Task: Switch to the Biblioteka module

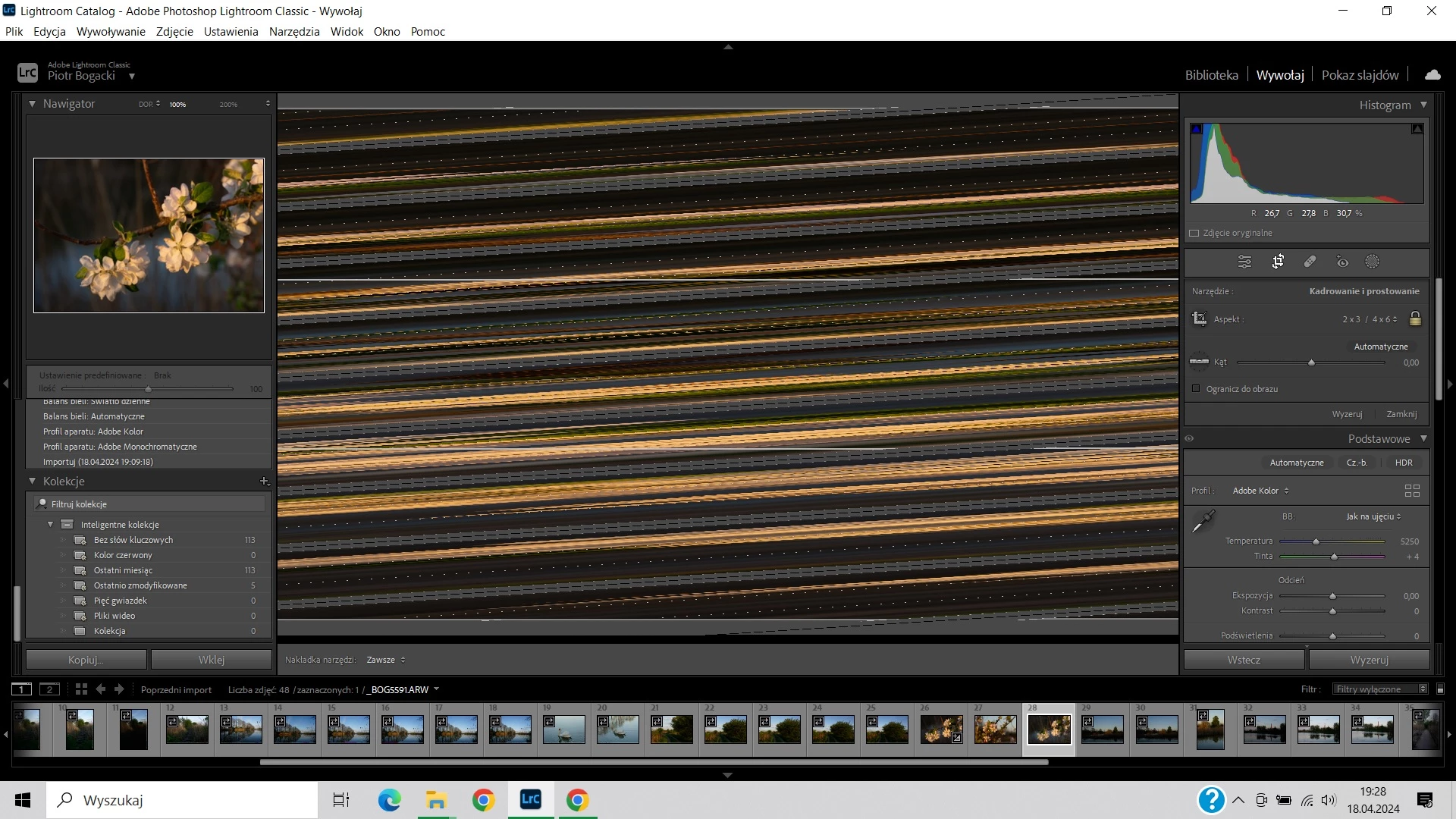Action: coord(1211,75)
